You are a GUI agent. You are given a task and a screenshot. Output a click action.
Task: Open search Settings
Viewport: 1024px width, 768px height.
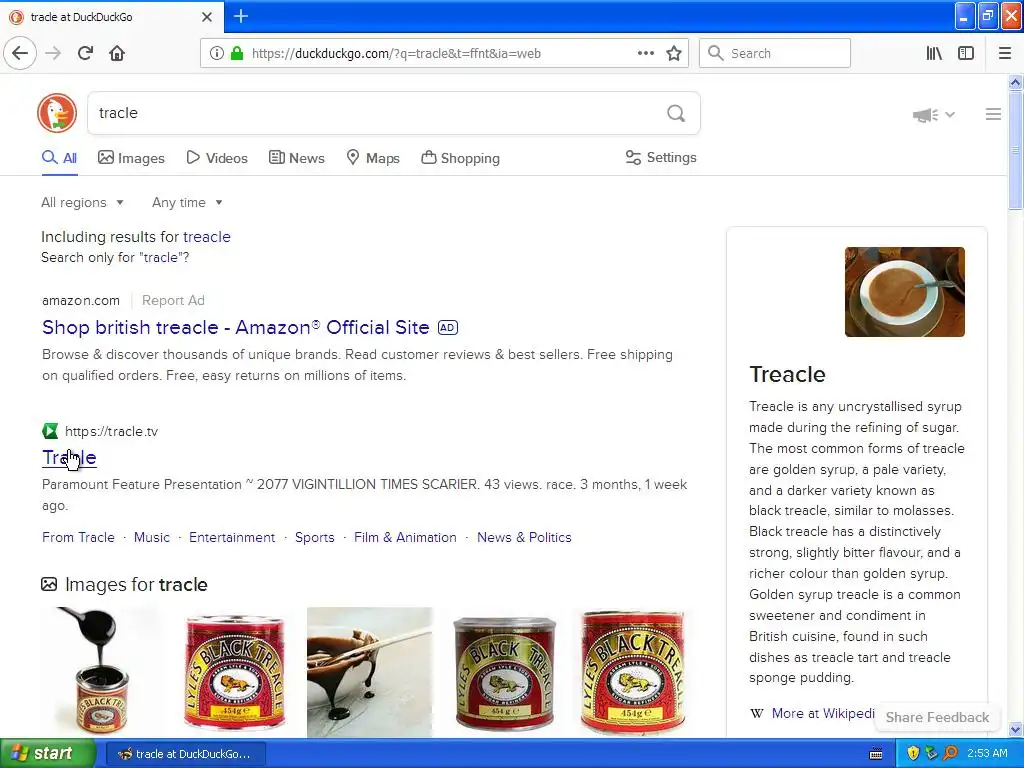point(661,157)
